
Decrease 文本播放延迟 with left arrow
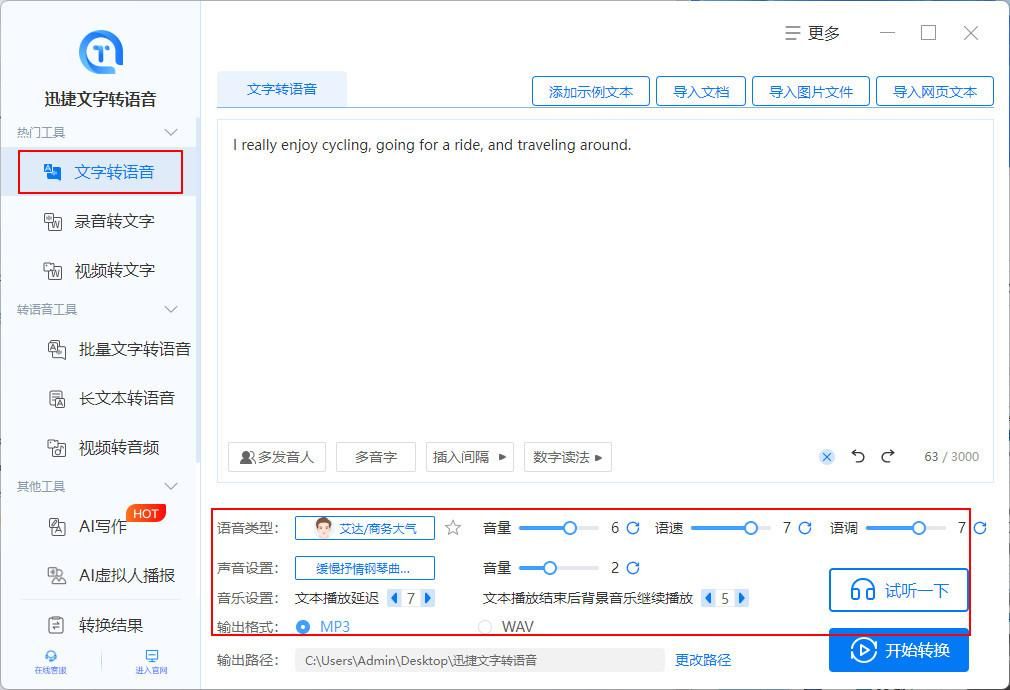point(394,599)
